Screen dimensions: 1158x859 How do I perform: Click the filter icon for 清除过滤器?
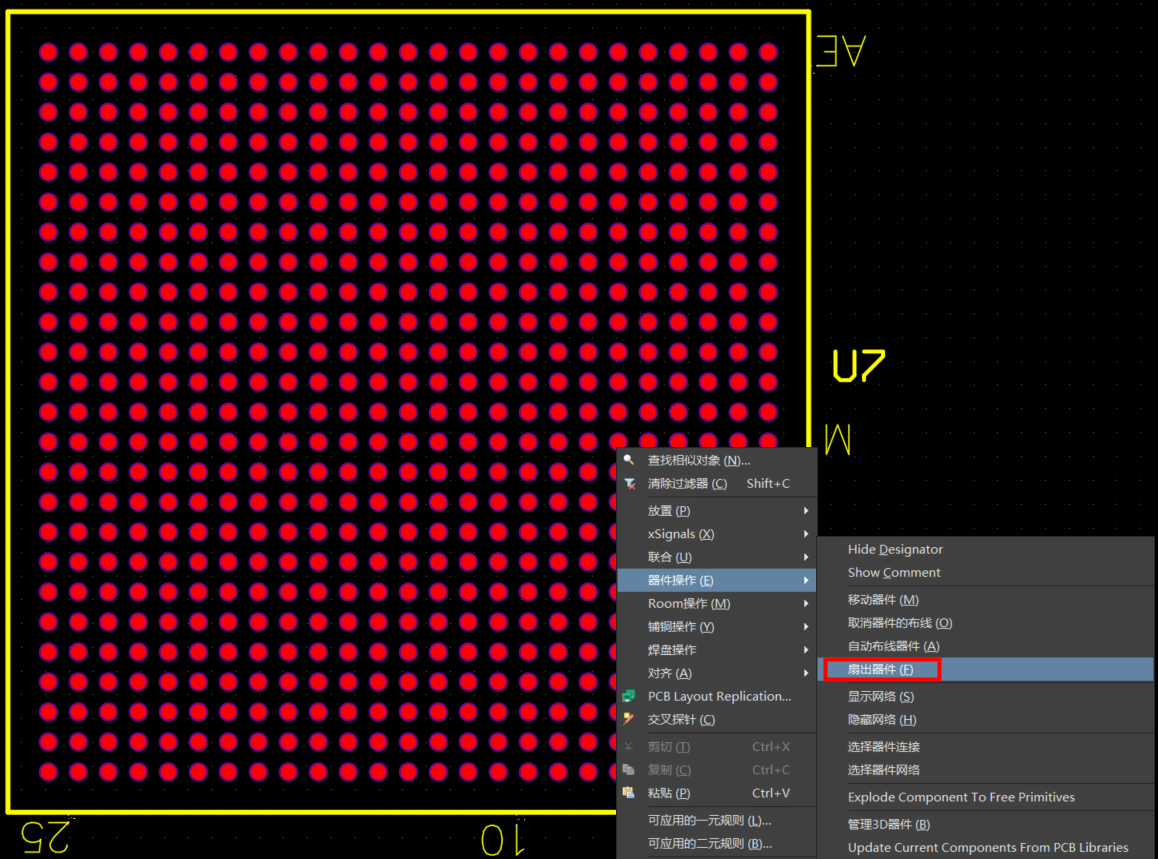[629, 483]
